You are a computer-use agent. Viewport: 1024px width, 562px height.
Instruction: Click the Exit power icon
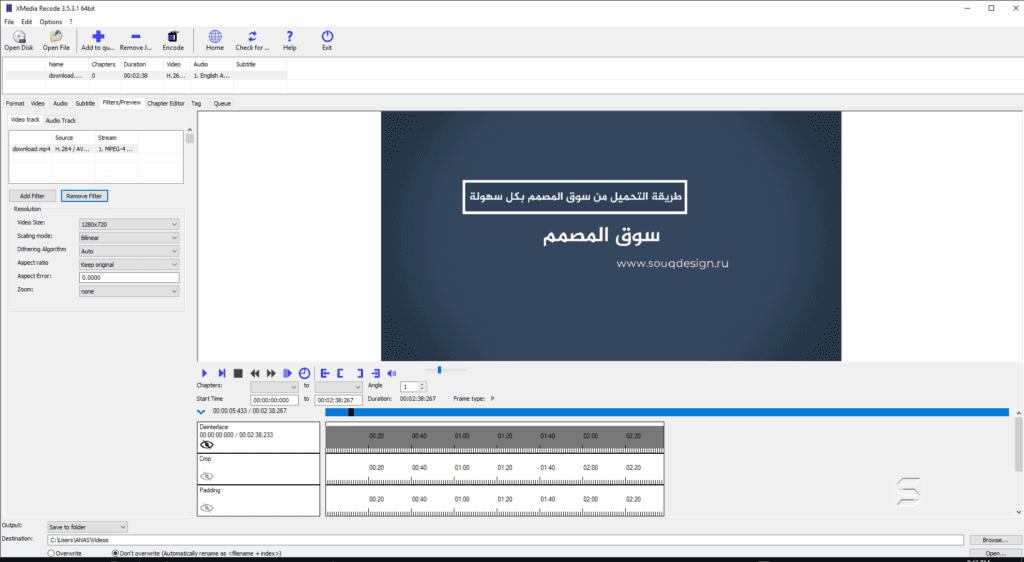[327, 40]
